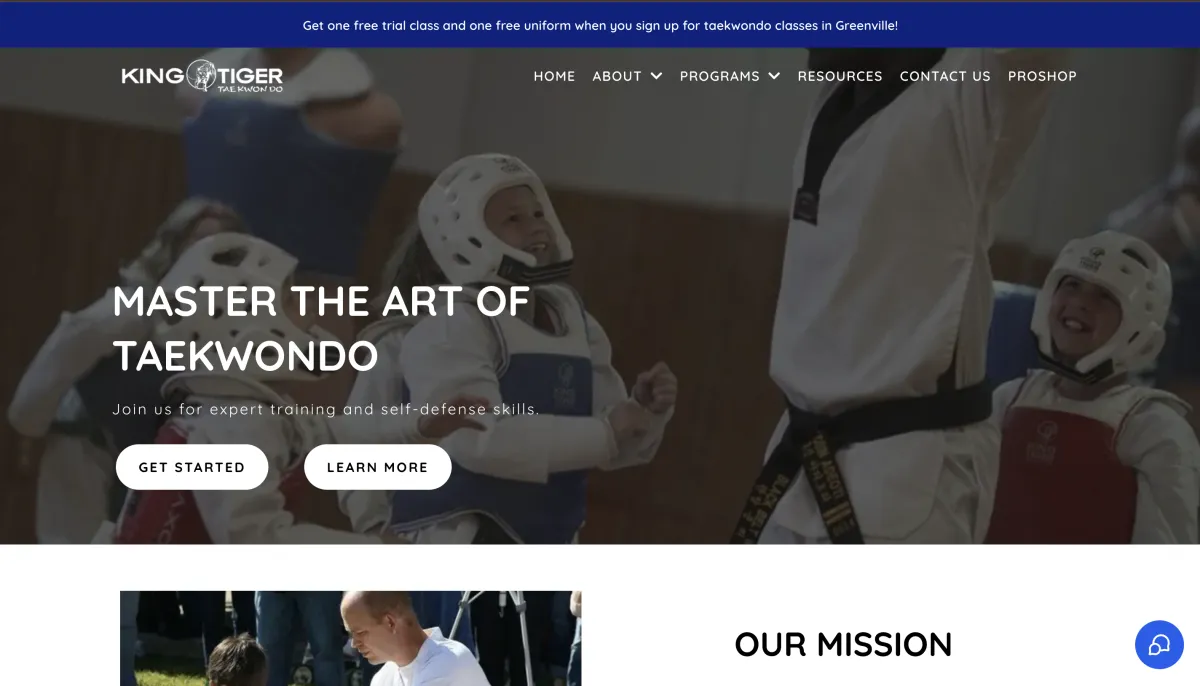Click the OUR MISSION heading
Image resolution: width=1200 pixels, height=686 pixels.
[843, 644]
